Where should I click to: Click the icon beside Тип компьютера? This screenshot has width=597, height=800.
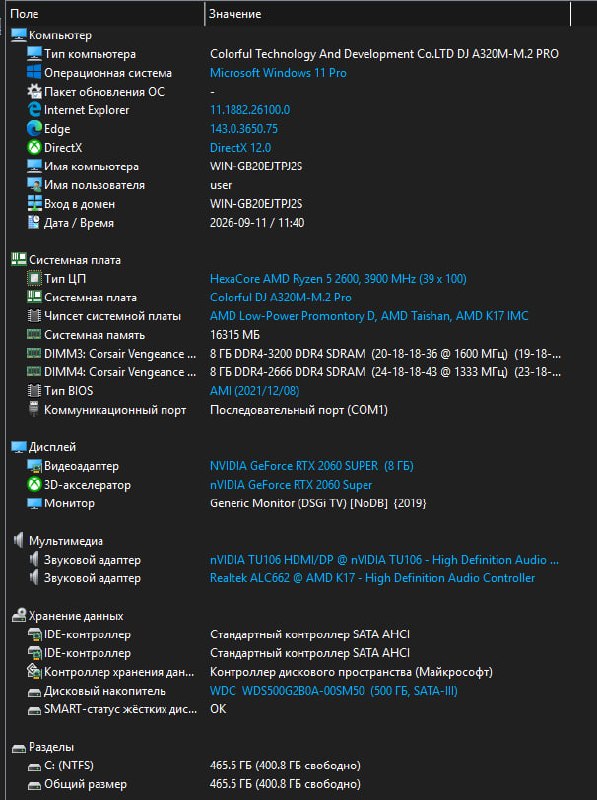pyautogui.click(x=34, y=54)
